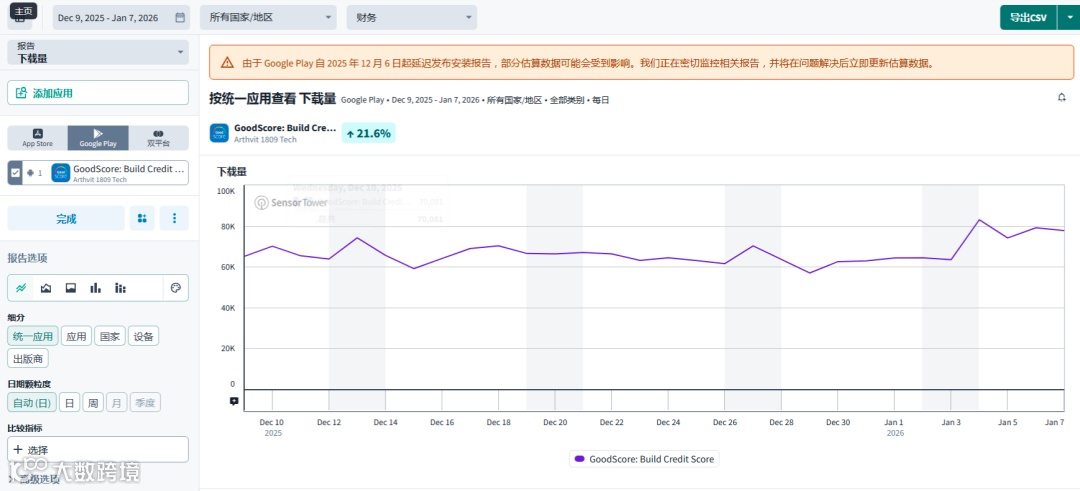Screen dimensions: 1080x491
Task: Toggle the GoodScore app checkbox
Action: (x=15, y=173)
